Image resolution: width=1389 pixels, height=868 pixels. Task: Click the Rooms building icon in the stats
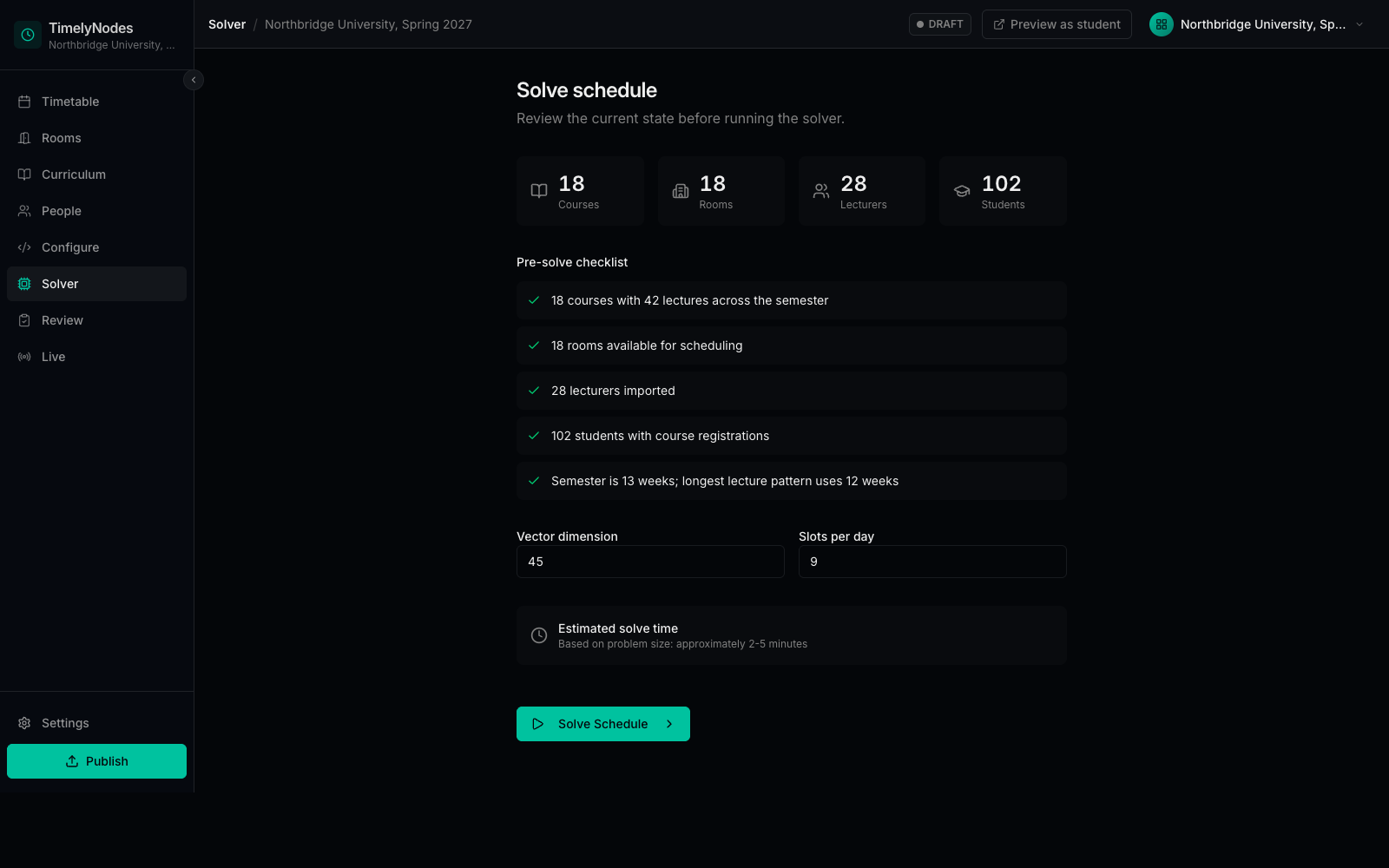point(681,191)
